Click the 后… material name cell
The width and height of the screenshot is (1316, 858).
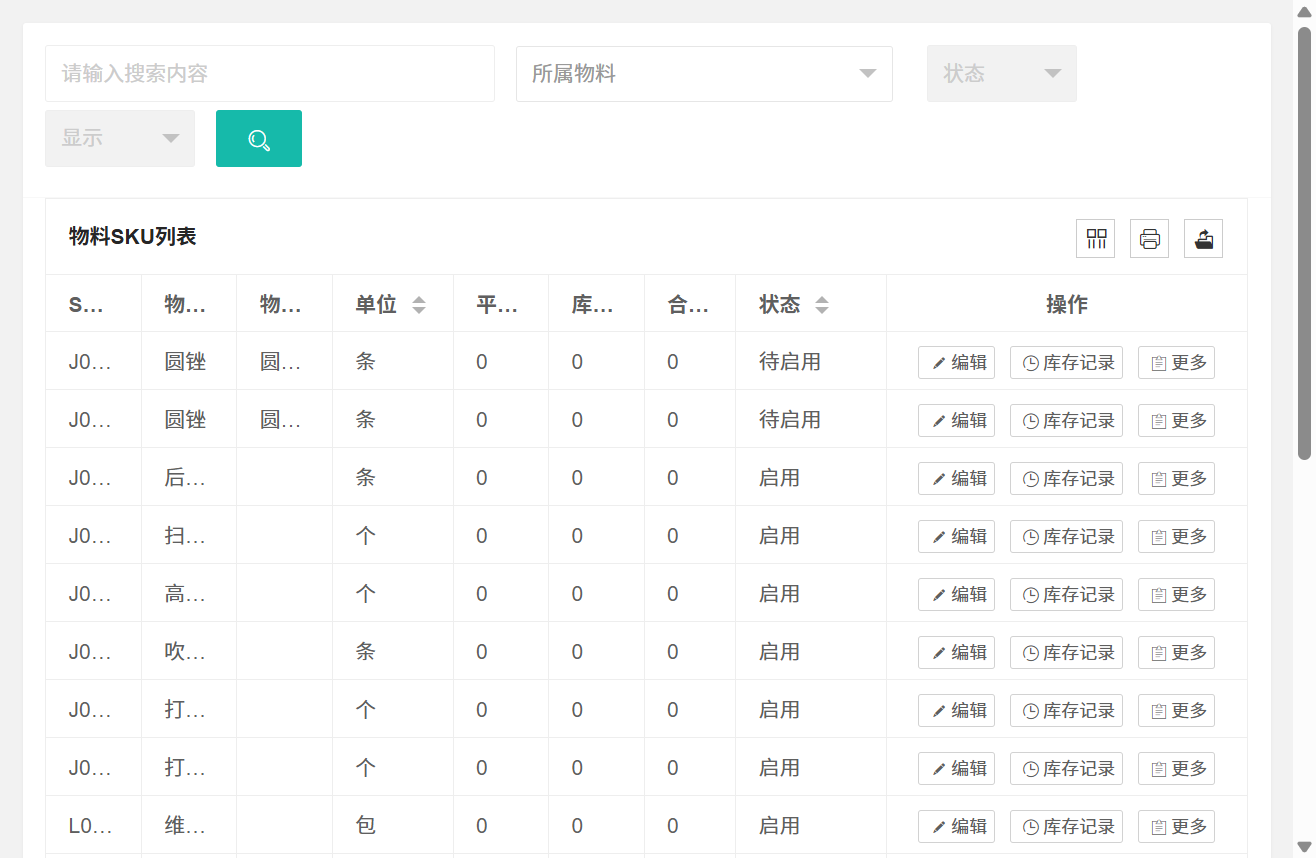pyautogui.click(x=189, y=477)
